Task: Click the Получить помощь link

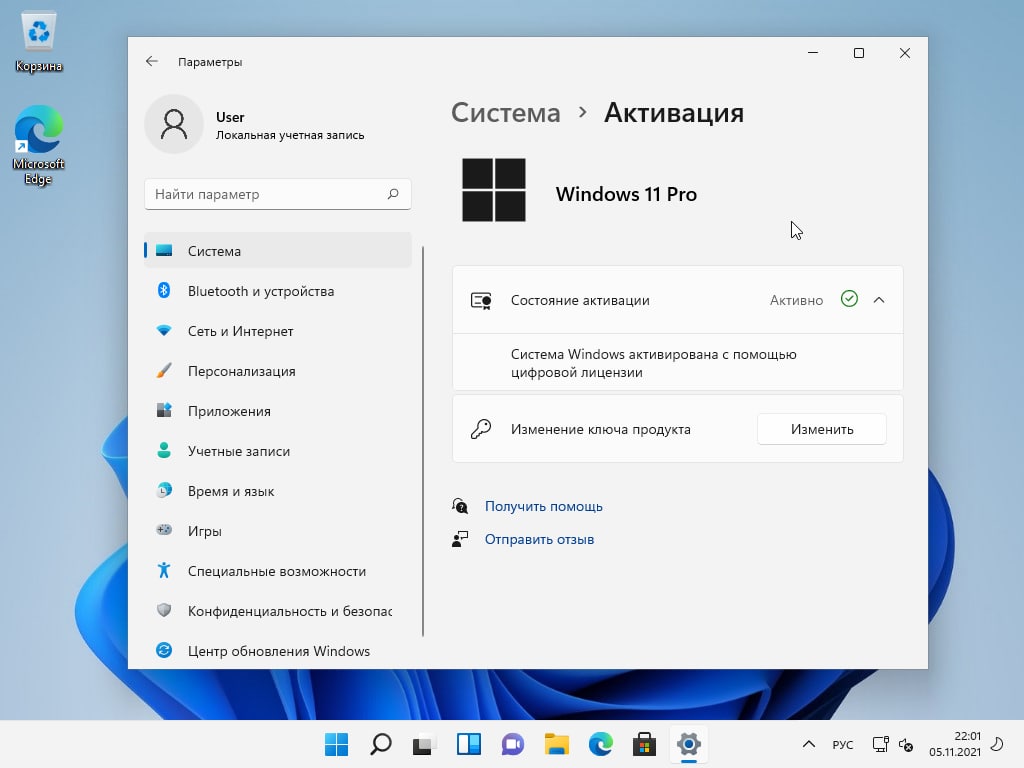Action: (x=543, y=506)
